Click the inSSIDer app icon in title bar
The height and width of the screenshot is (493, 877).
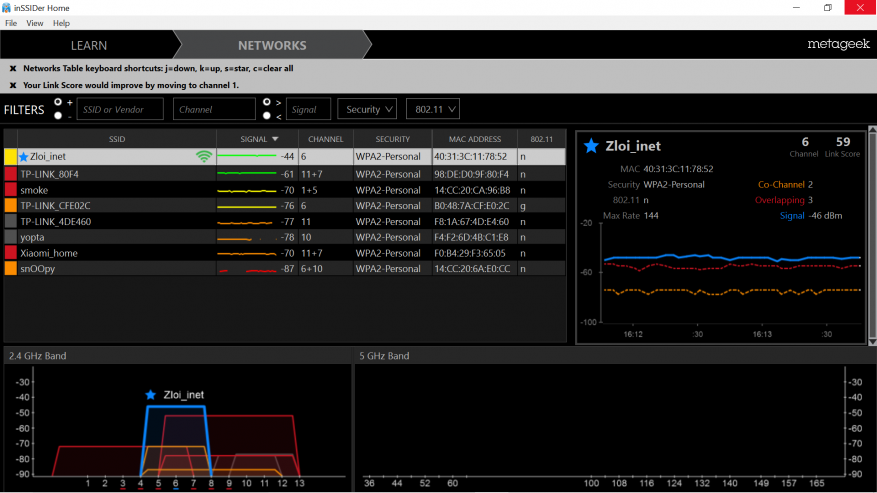pos(6,8)
